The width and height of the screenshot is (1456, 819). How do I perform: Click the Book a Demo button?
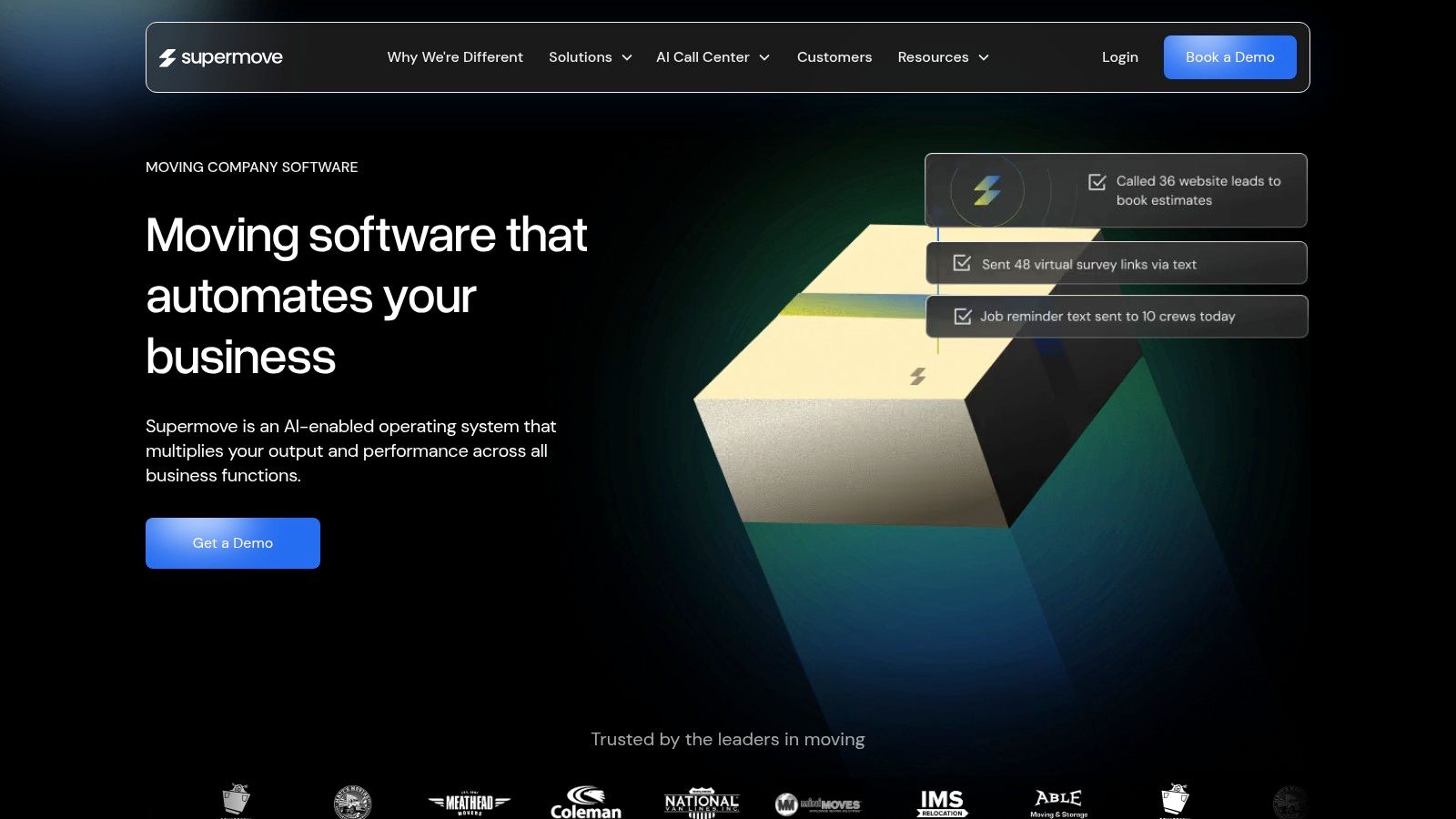(x=1230, y=57)
